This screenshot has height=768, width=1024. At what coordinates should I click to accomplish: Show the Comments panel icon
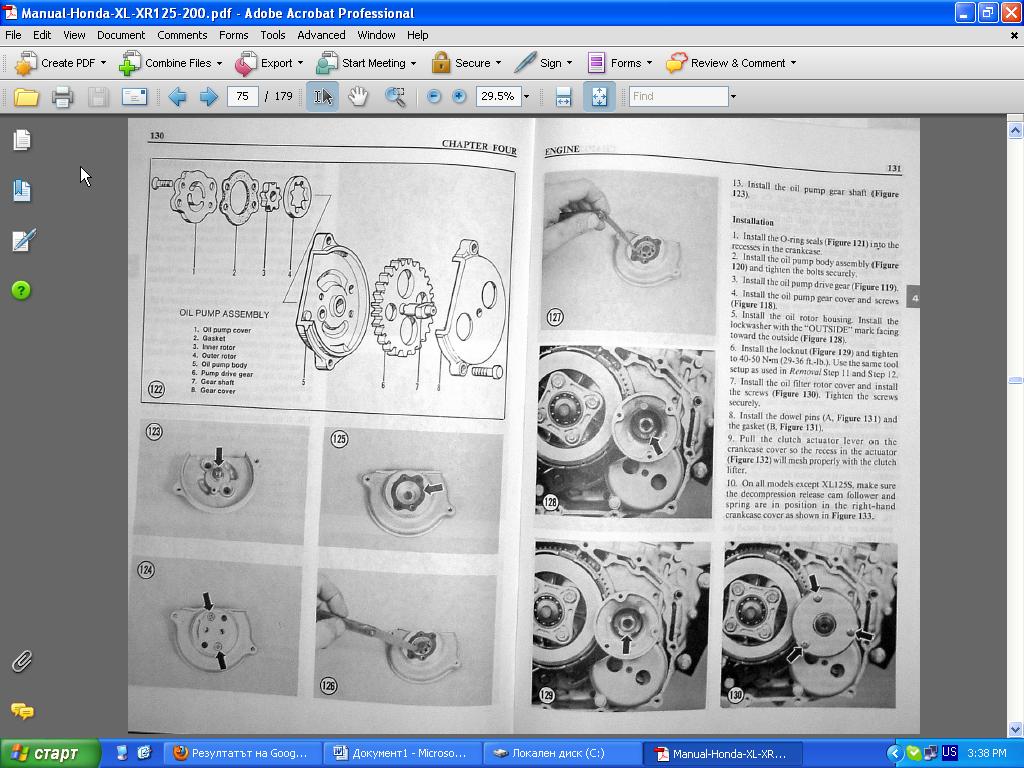pos(22,711)
